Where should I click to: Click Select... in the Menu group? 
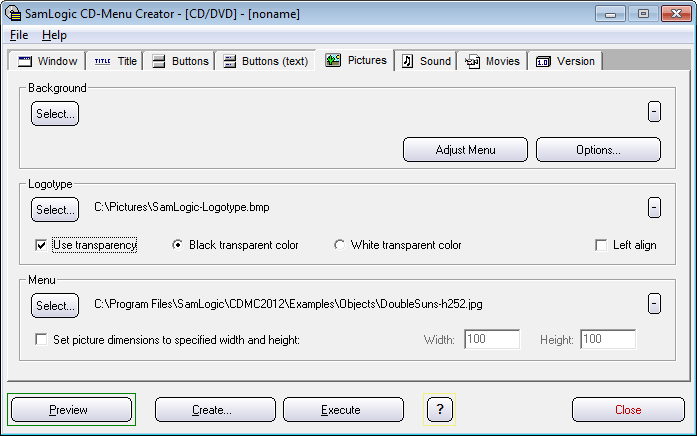click(55, 305)
